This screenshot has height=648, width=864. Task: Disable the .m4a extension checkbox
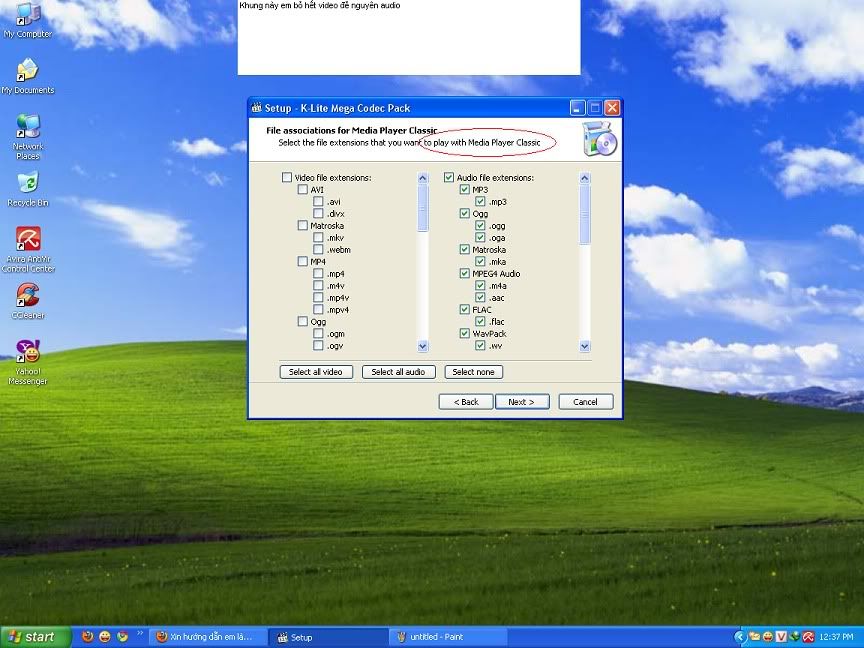pos(480,285)
